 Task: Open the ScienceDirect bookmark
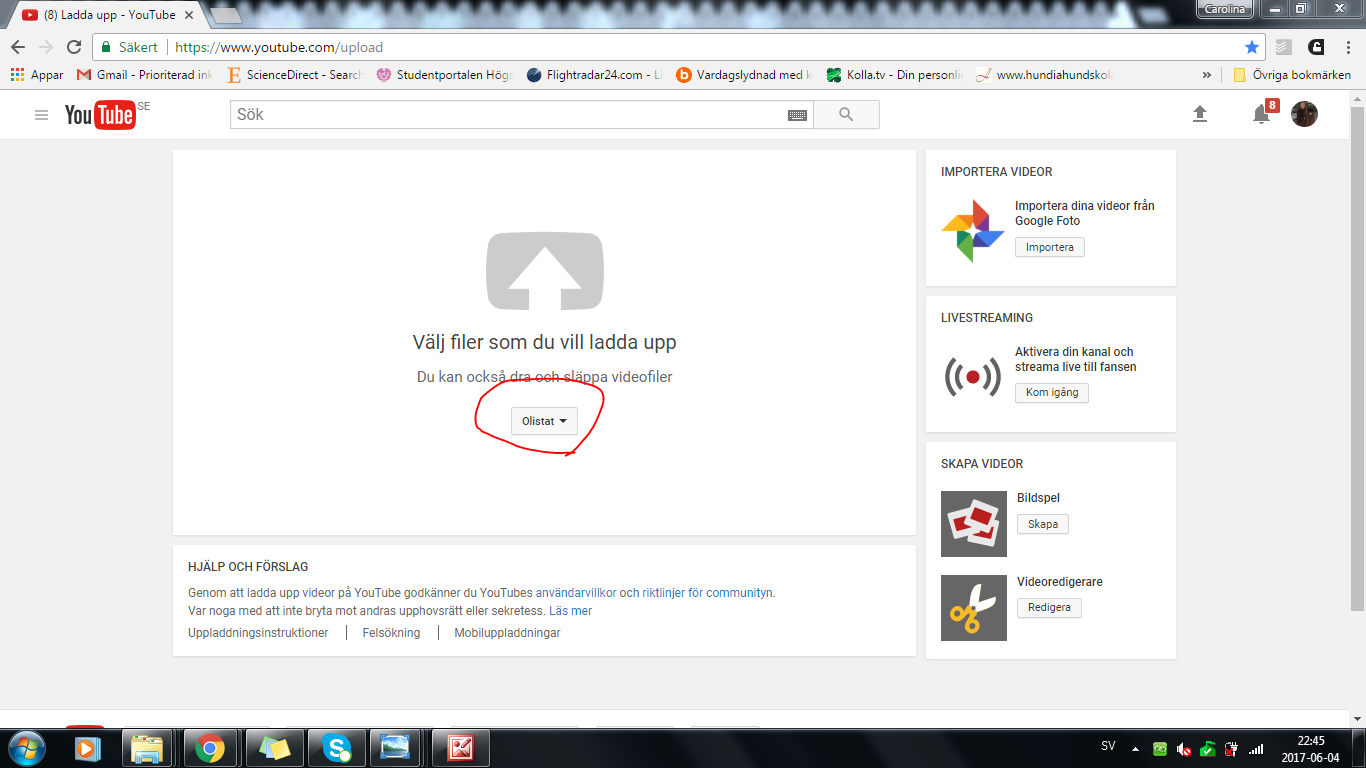295,75
